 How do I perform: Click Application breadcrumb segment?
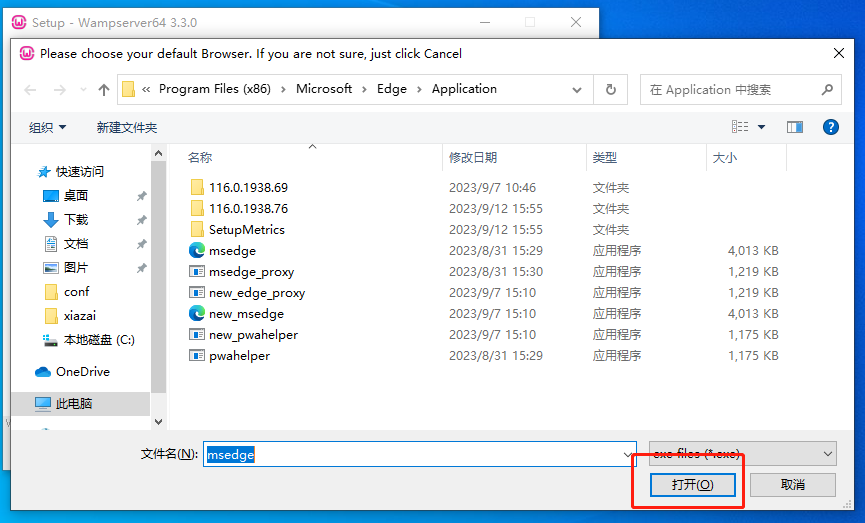pos(464,89)
